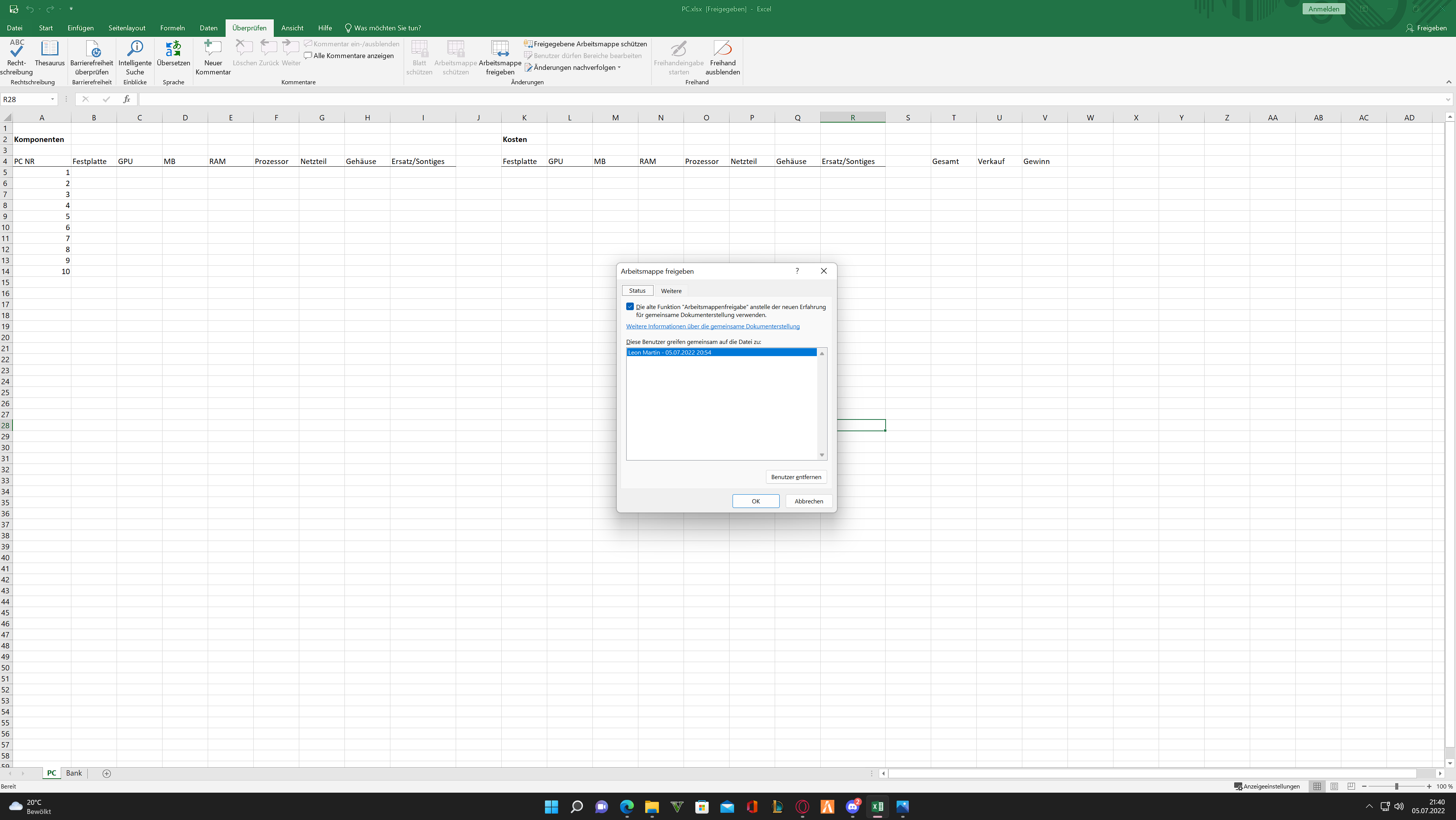The height and width of the screenshot is (820, 1456).
Task: Uncheck the alte Funktion Arbeitsmappenfreigabe checkbox
Action: click(x=630, y=307)
